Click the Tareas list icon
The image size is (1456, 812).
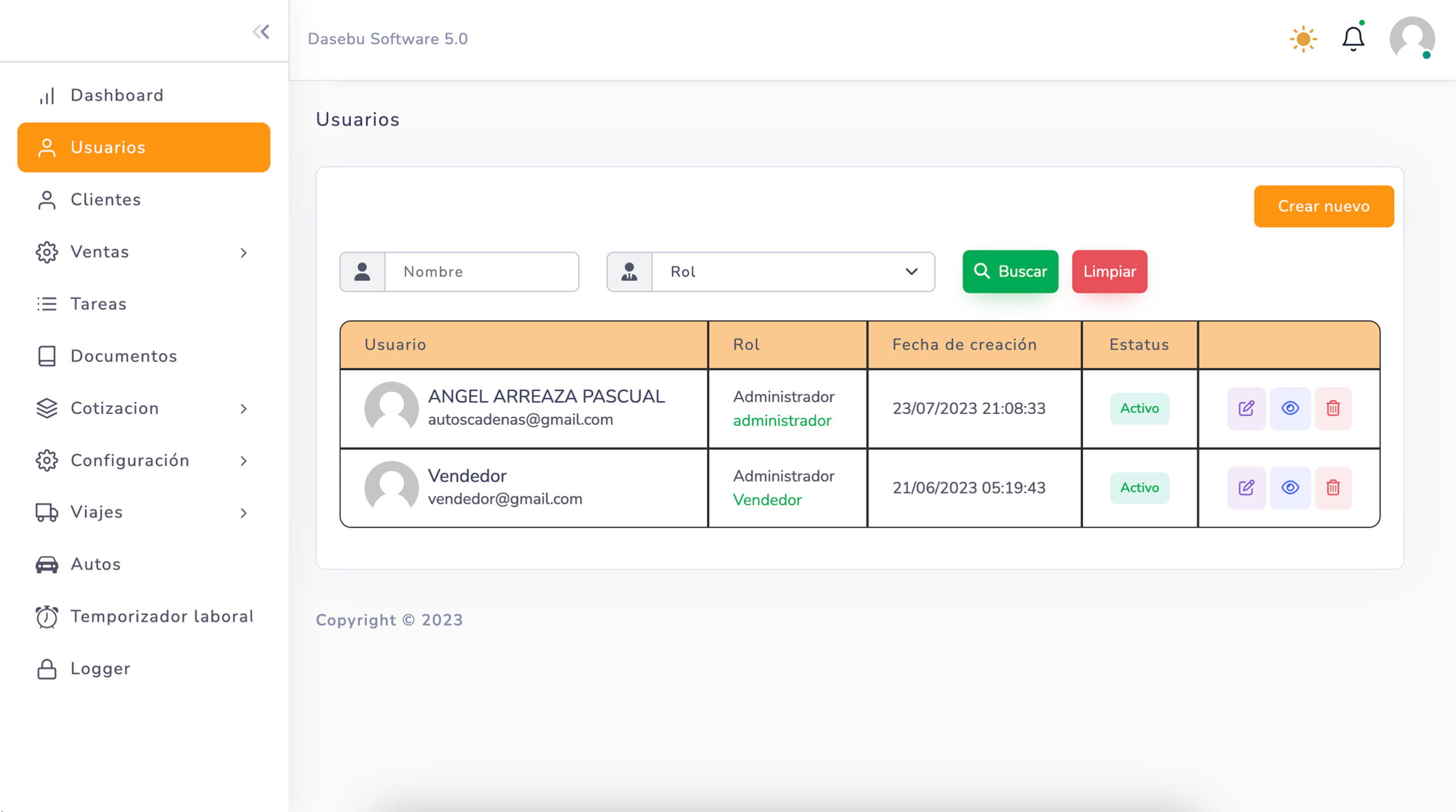(47, 304)
